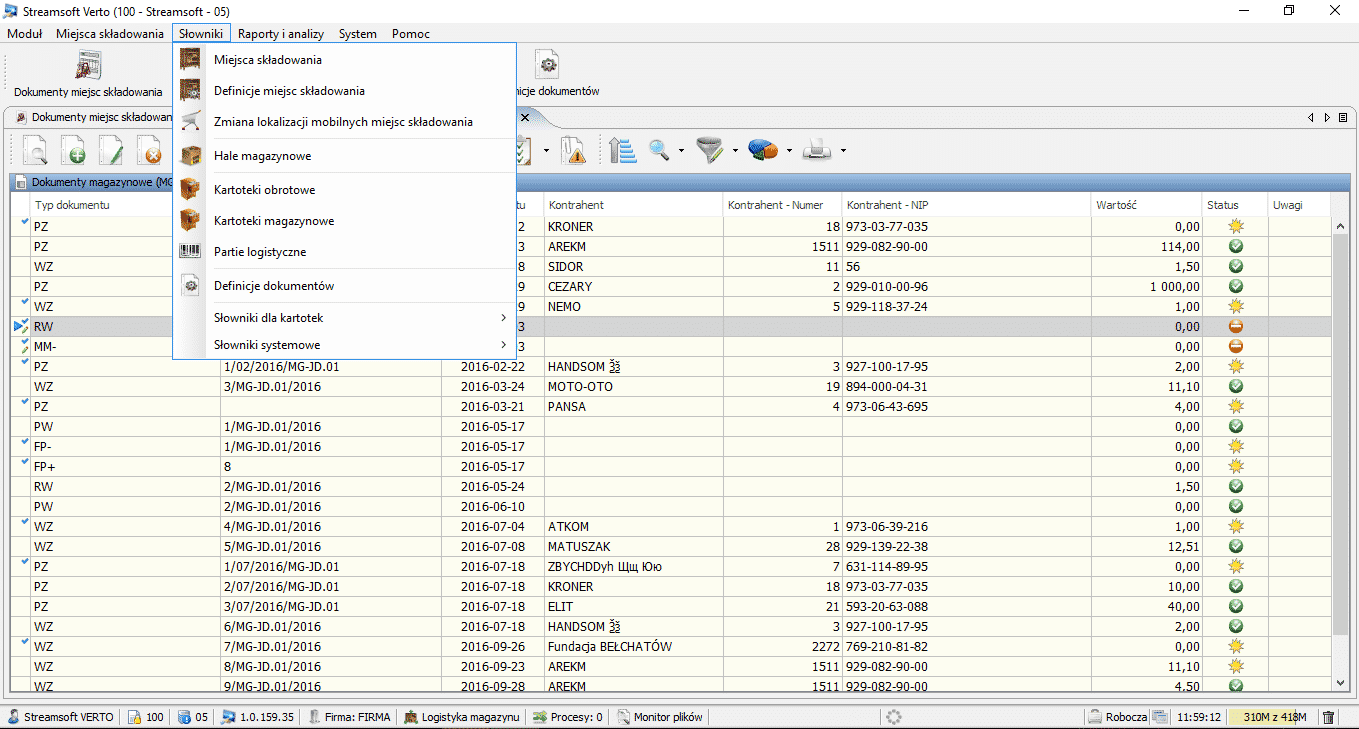Click the MOTO-OTO contractor cell
Image resolution: width=1359 pixels, height=729 pixels.
coord(633,387)
